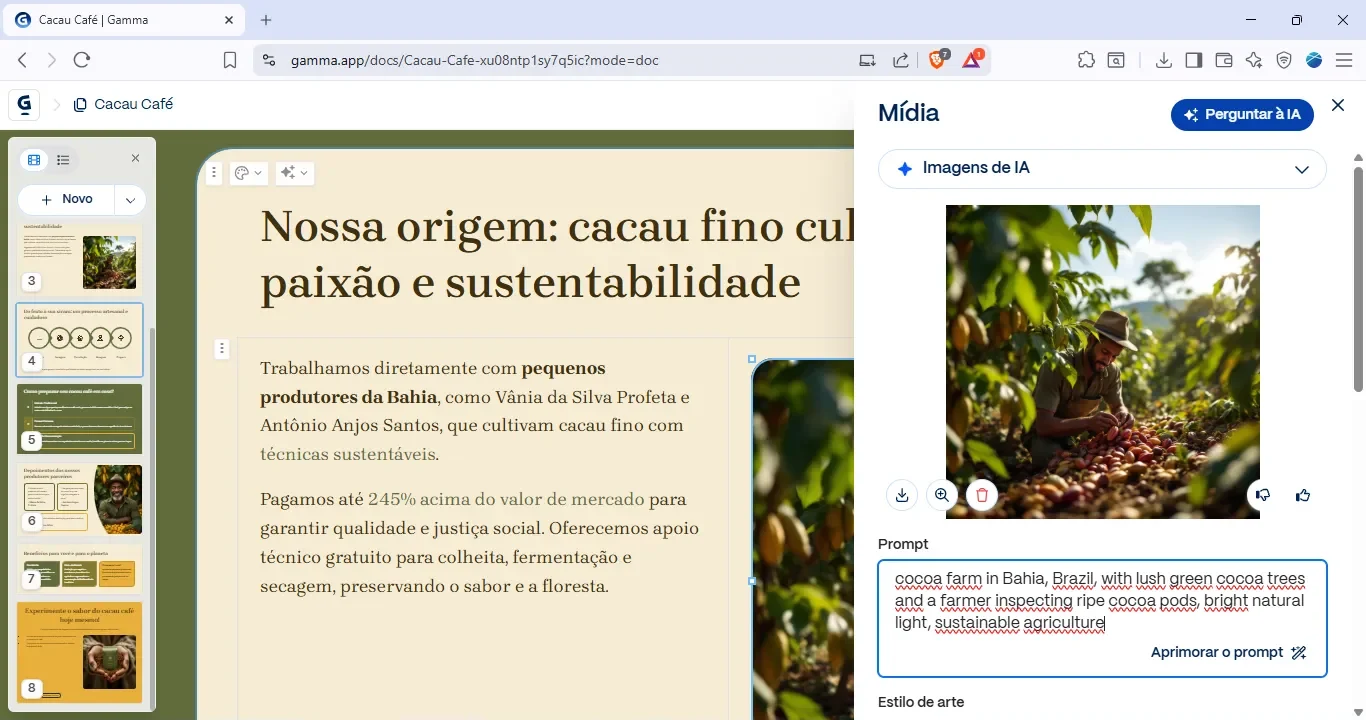
Task: Close the card sidebar panel
Action: click(136, 159)
